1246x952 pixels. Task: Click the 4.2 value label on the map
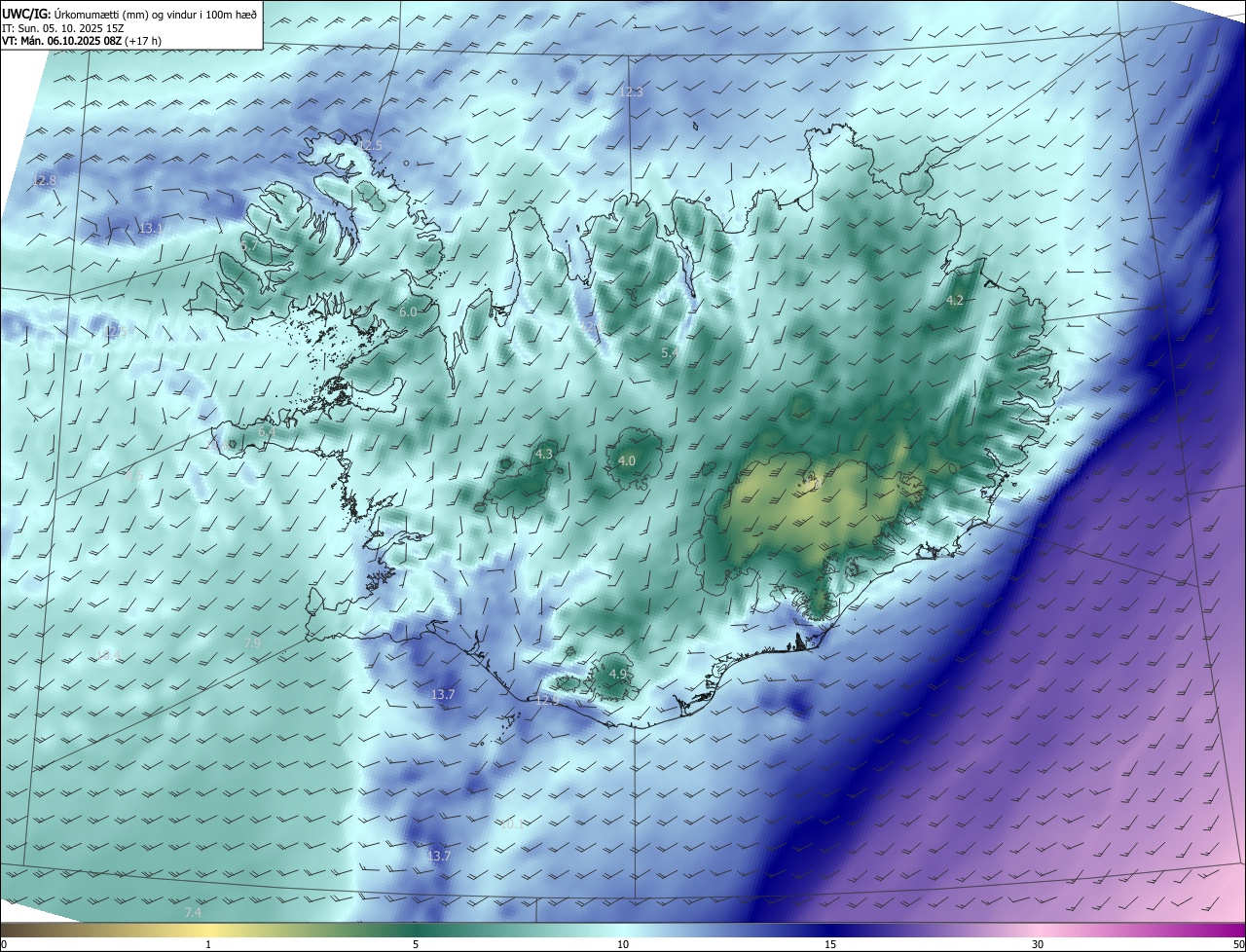(955, 301)
